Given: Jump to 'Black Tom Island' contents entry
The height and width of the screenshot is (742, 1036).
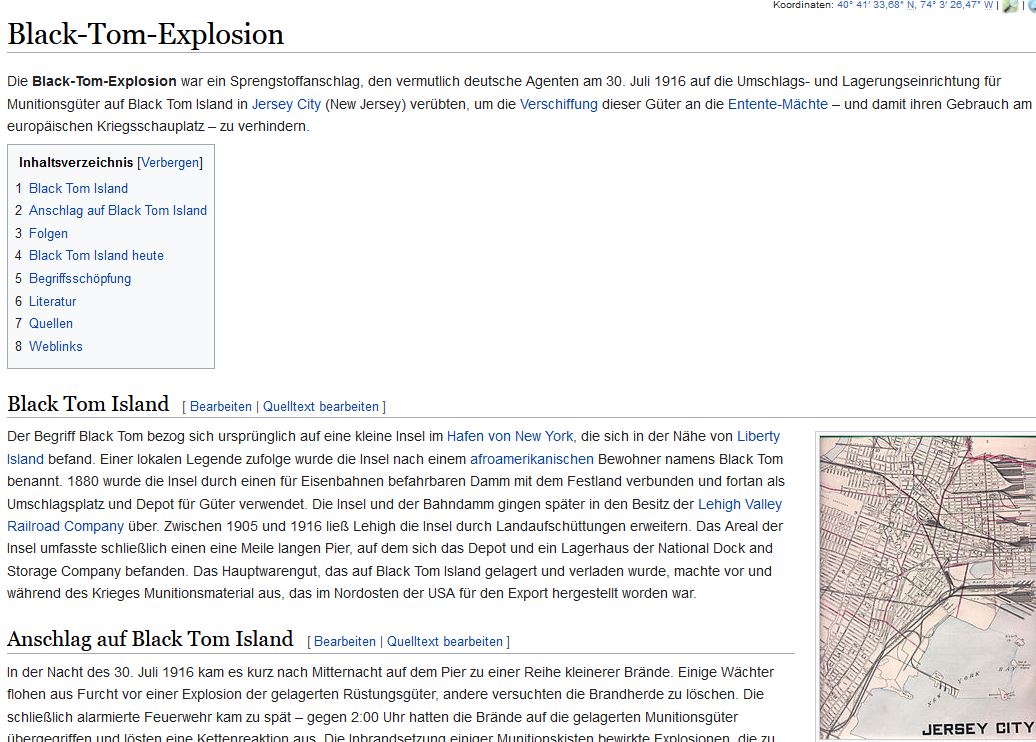Looking at the screenshot, I should [78, 188].
